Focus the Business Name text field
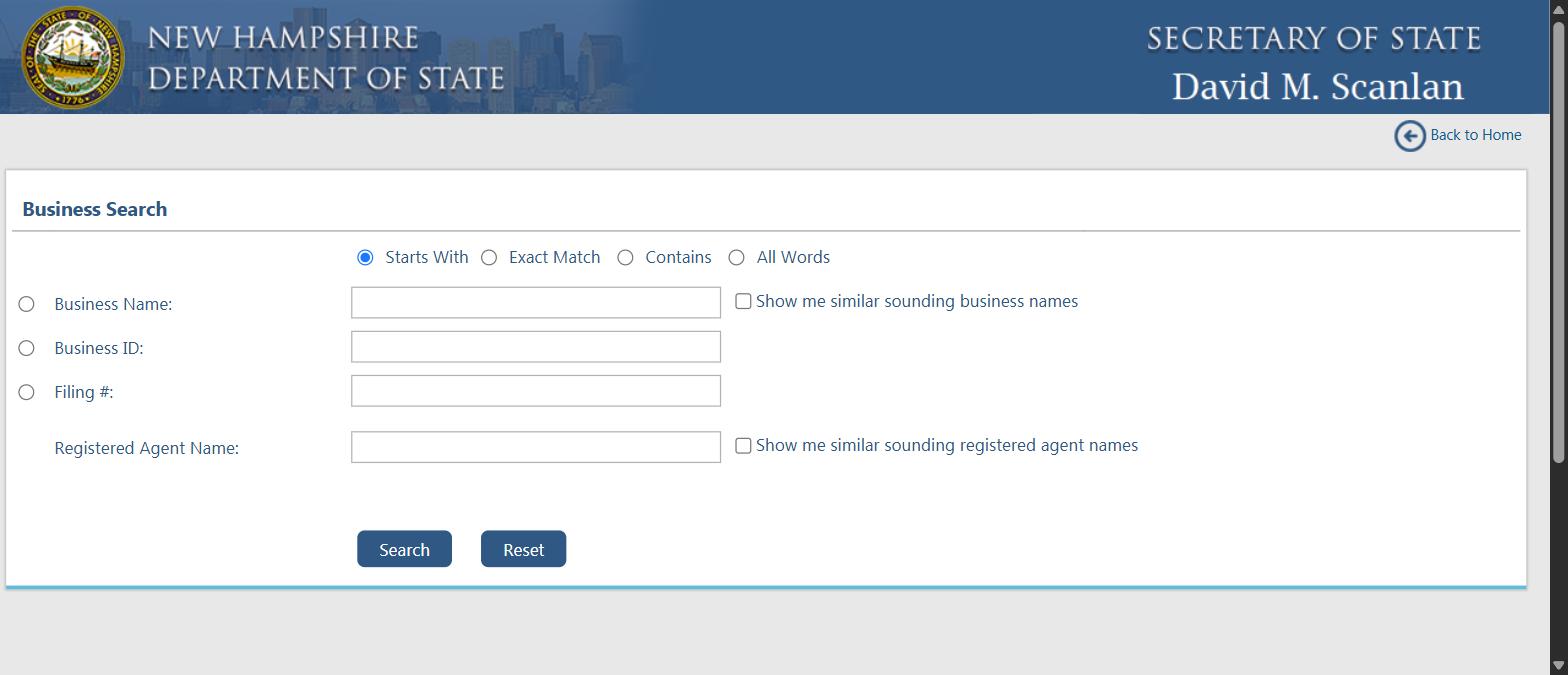The height and width of the screenshot is (675, 1568). tap(536, 303)
